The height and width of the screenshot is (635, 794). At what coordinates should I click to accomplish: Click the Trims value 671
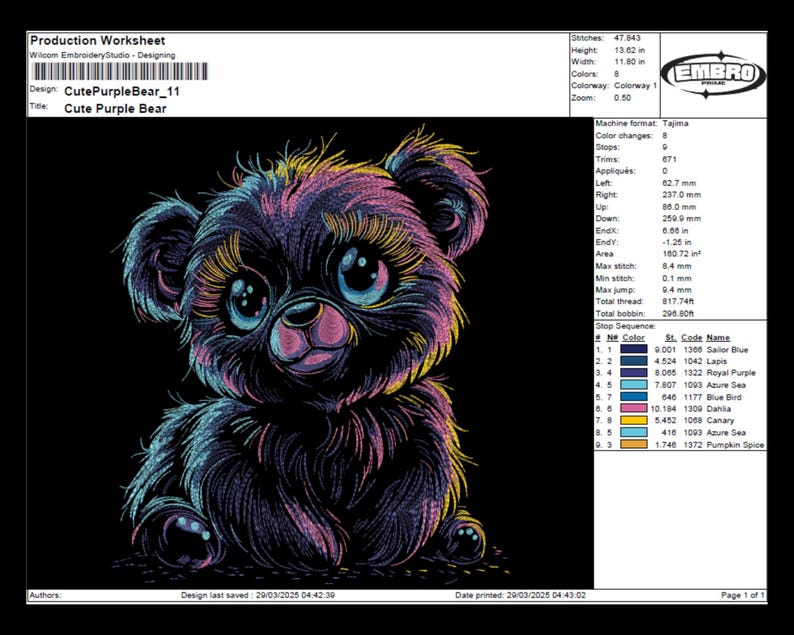[x=669, y=159]
